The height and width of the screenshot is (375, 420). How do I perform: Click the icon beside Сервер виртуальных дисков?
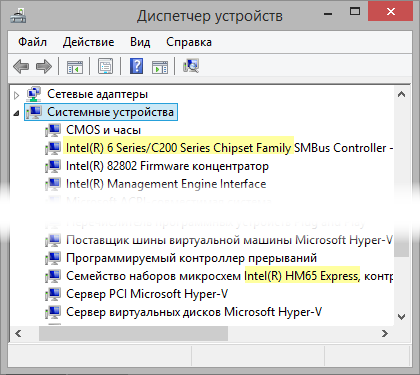tap(53, 312)
